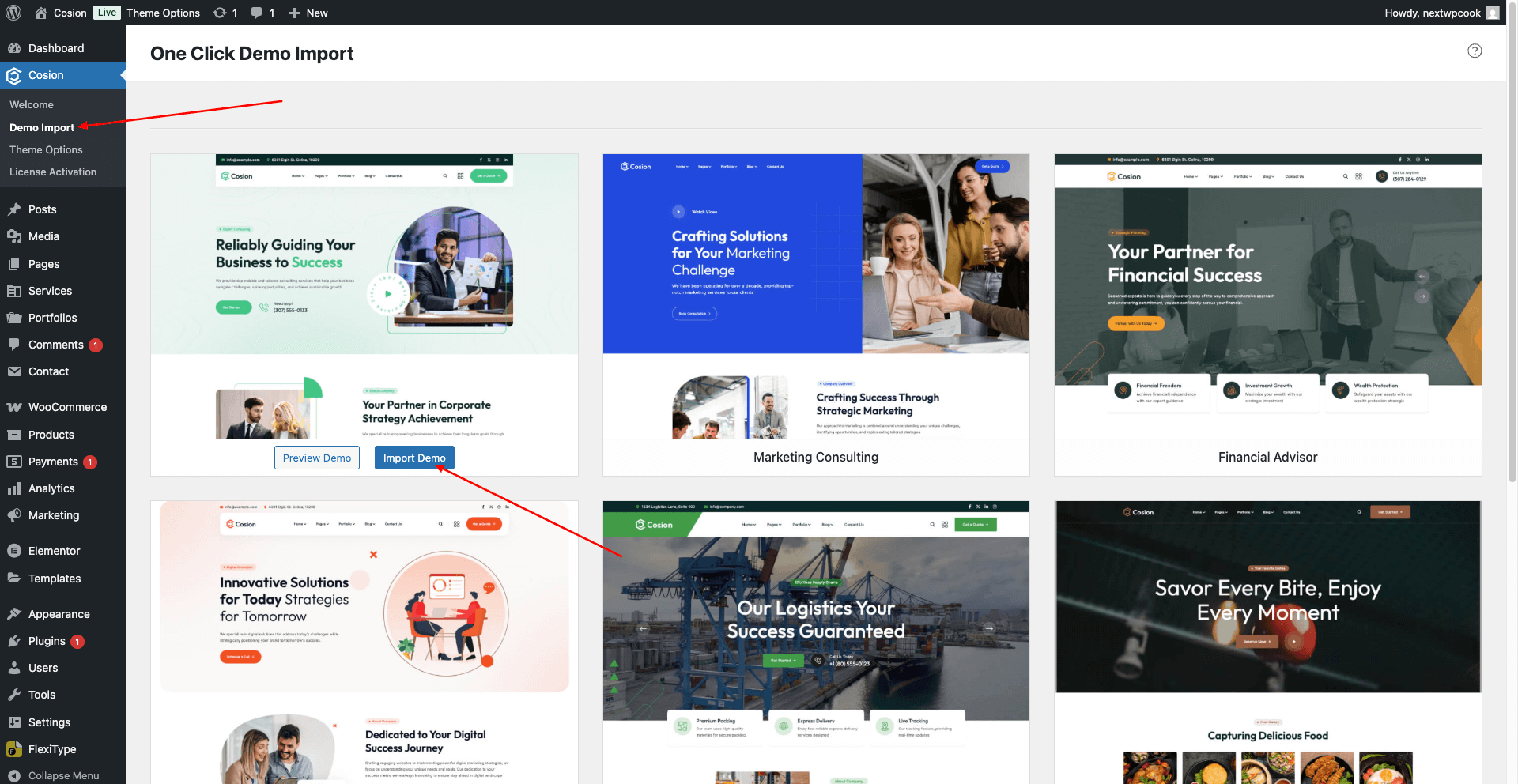Click the Comments speech bubble icon in sidebar
The image size is (1518, 784).
point(14,345)
